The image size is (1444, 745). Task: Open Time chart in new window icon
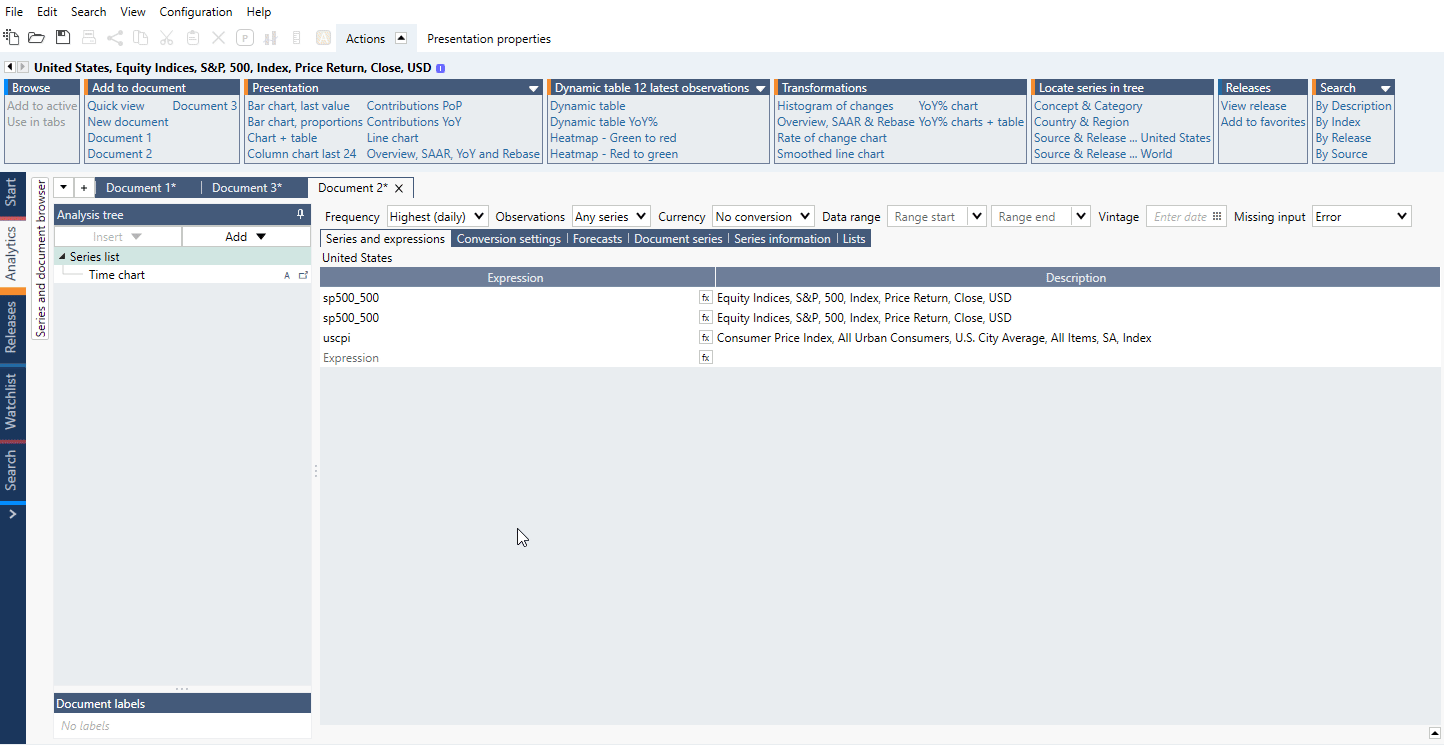tap(303, 275)
